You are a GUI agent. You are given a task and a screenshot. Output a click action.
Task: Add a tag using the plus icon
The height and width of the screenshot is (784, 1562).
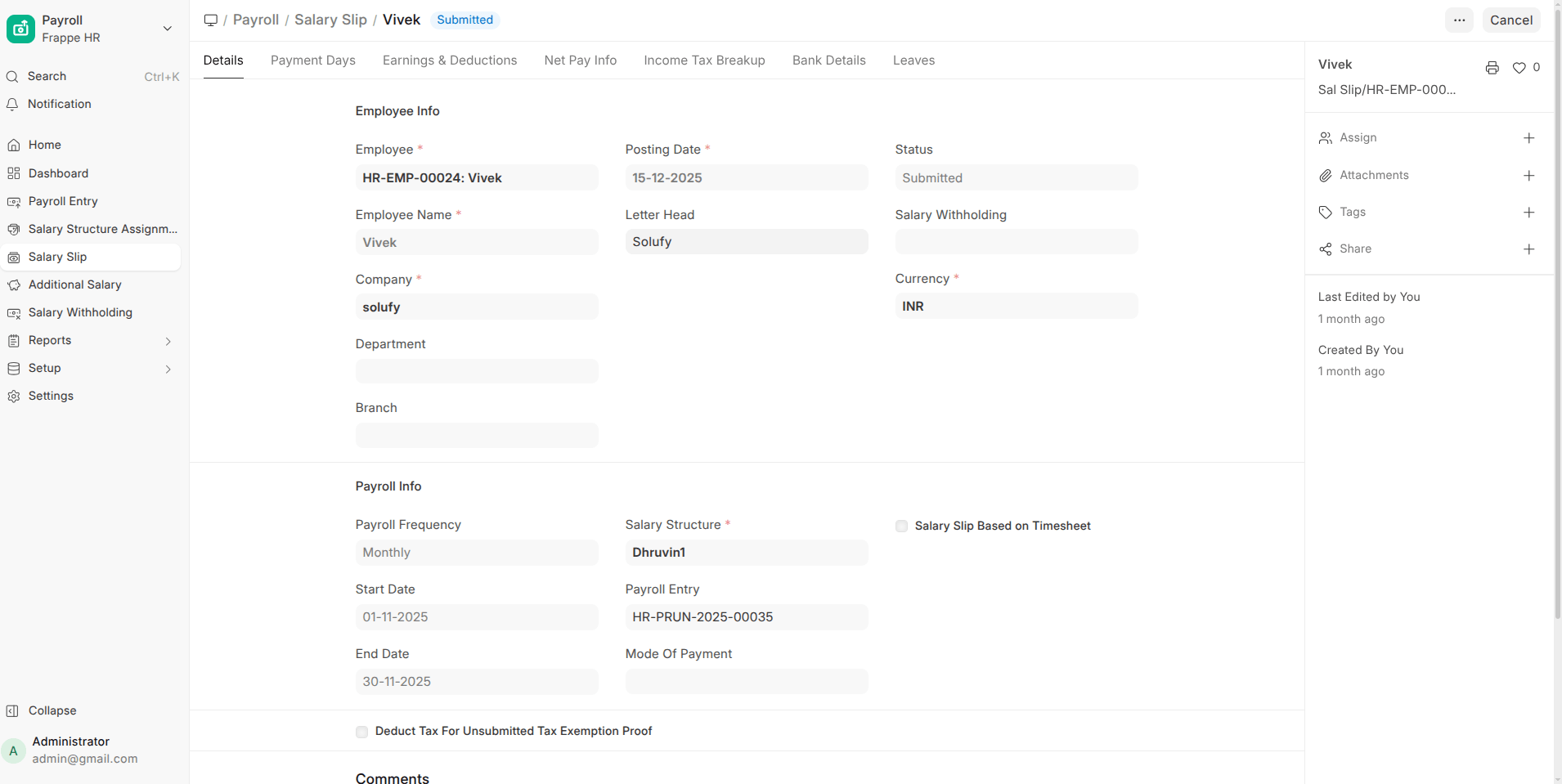1528,213
